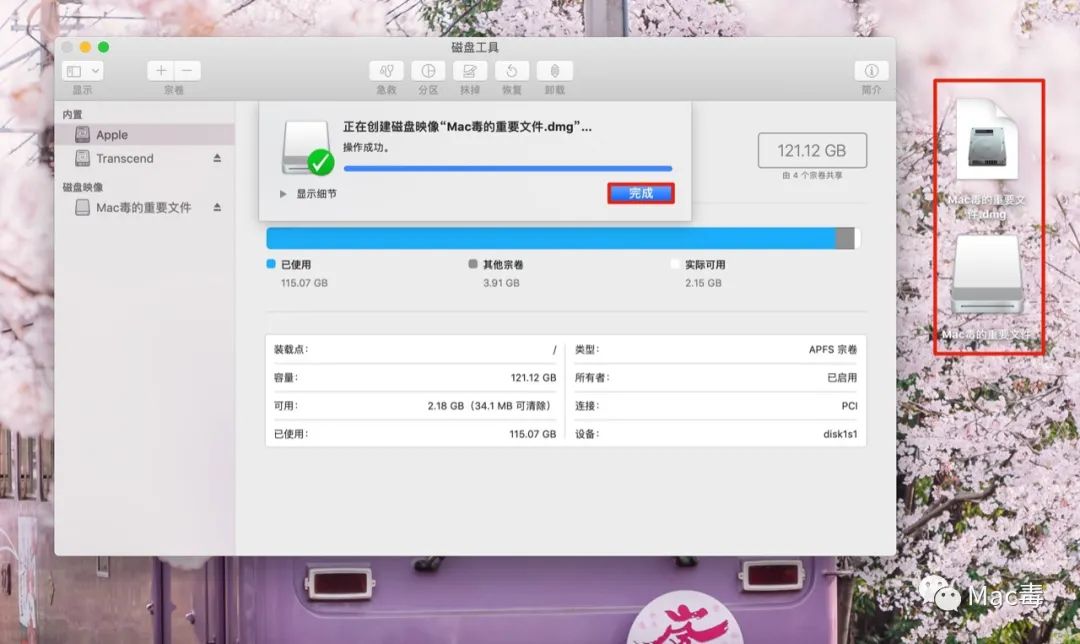1080x644 pixels.
Task: Remove a volume with the minus button
Action: [187, 71]
